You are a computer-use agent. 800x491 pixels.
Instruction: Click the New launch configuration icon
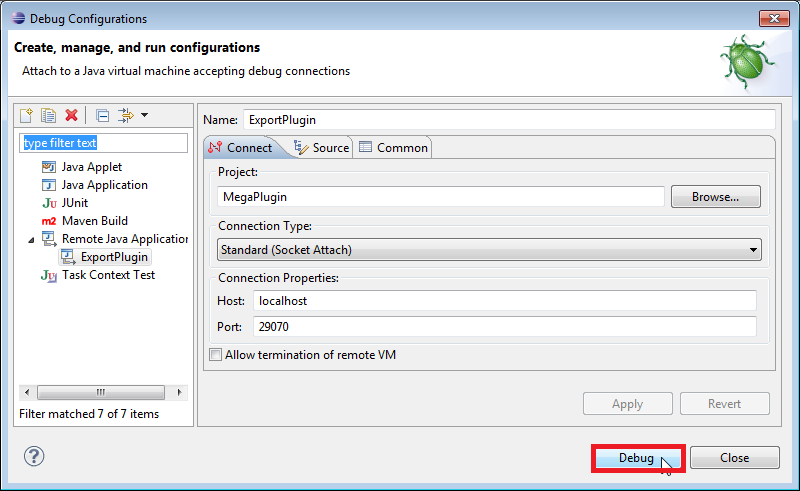[27, 116]
